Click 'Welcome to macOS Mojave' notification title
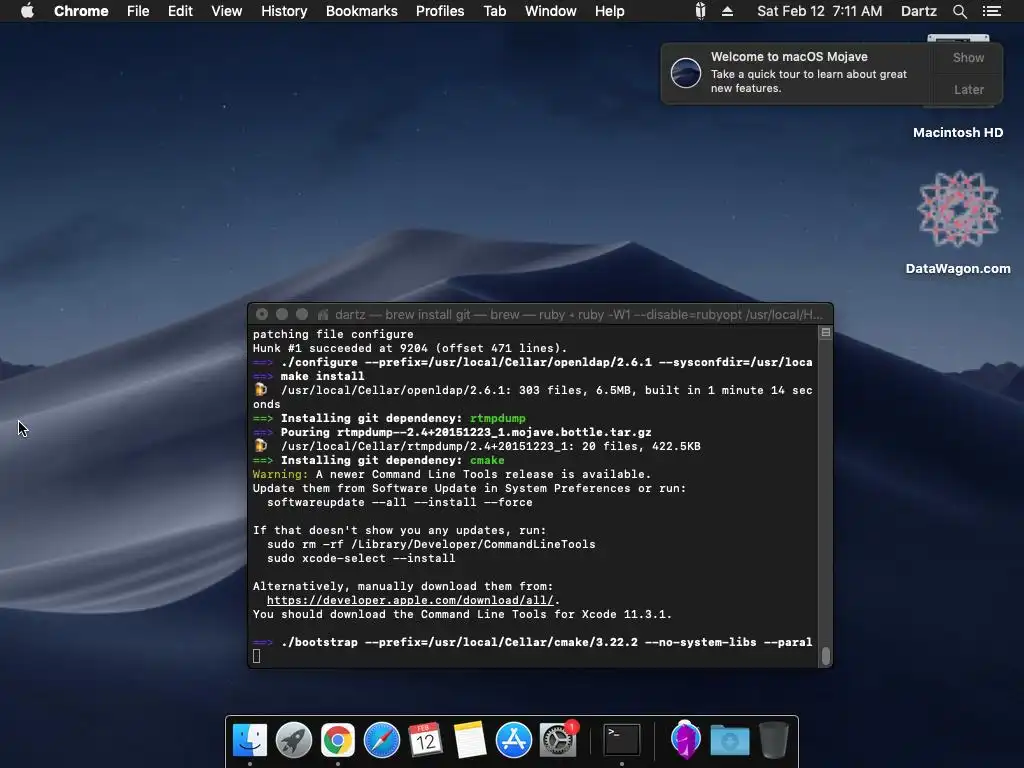The height and width of the screenshot is (768, 1024). pos(789,57)
